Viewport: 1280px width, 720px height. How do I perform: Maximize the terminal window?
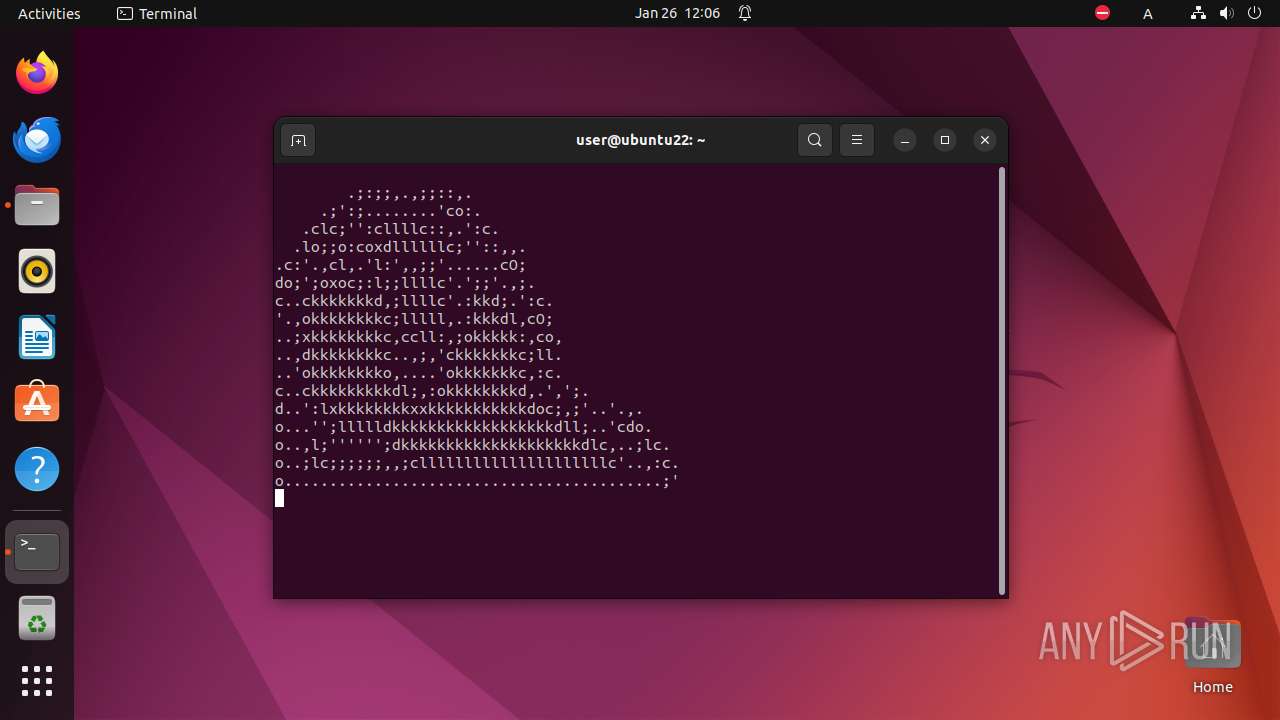(x=945, y=140)
